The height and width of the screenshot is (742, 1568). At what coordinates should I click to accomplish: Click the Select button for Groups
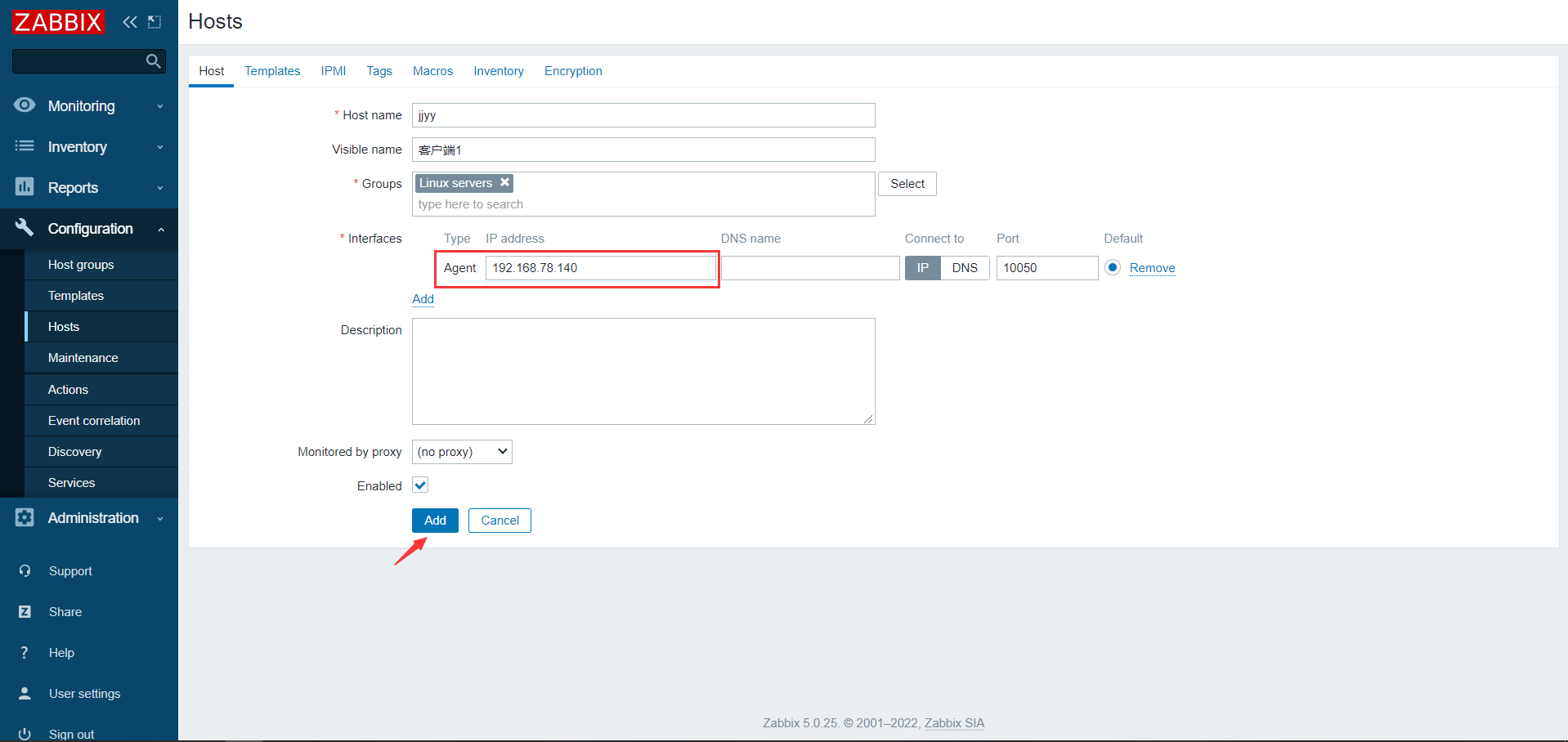coord(907,184)
